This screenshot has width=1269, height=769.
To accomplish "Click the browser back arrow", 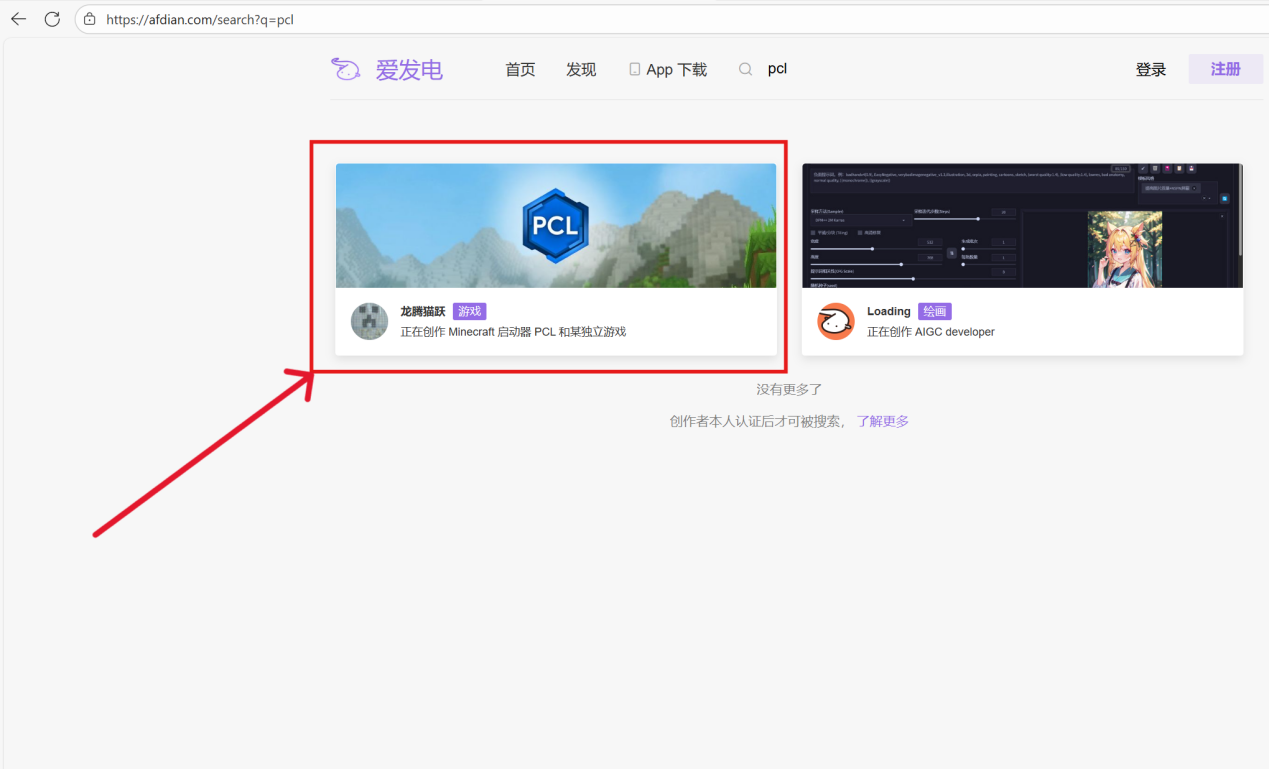I will pos(18,18).
